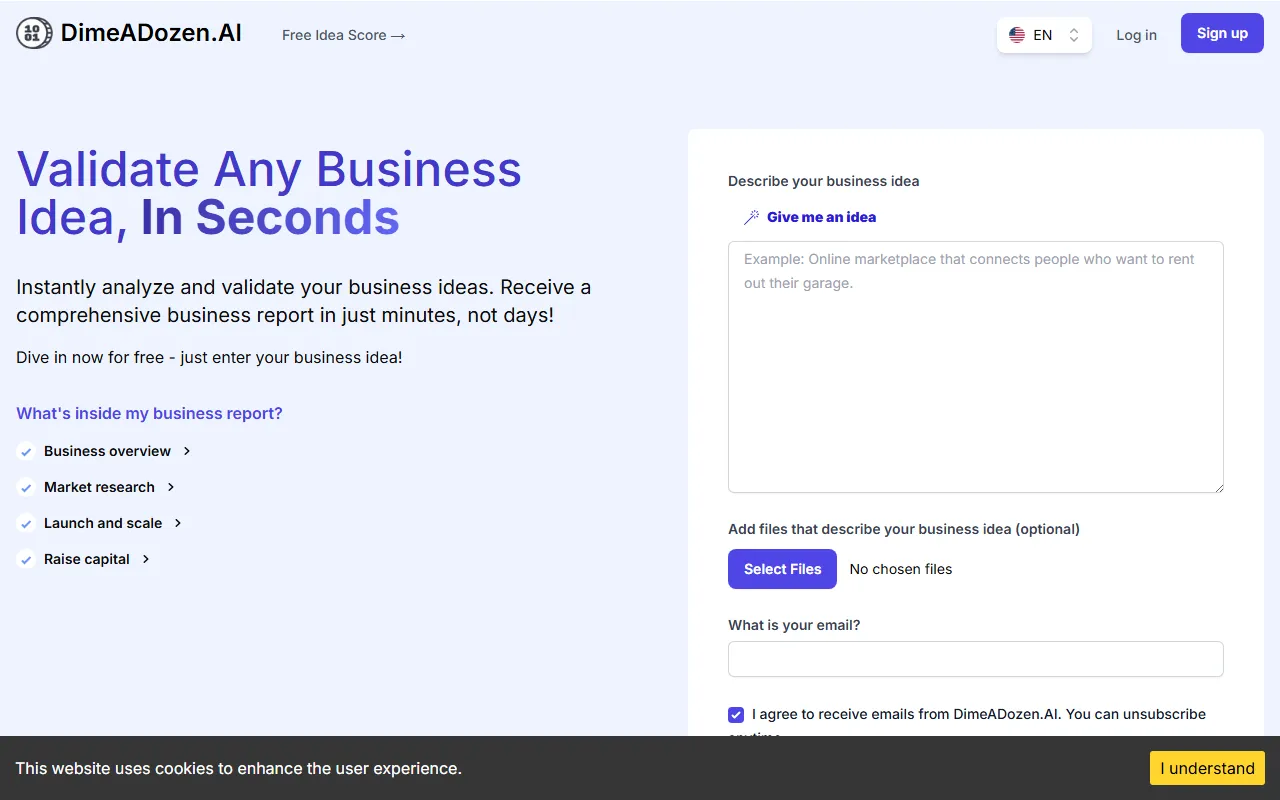Expand the Market research chevron
Screen dimensions: 1280x800
pos(171,487)
